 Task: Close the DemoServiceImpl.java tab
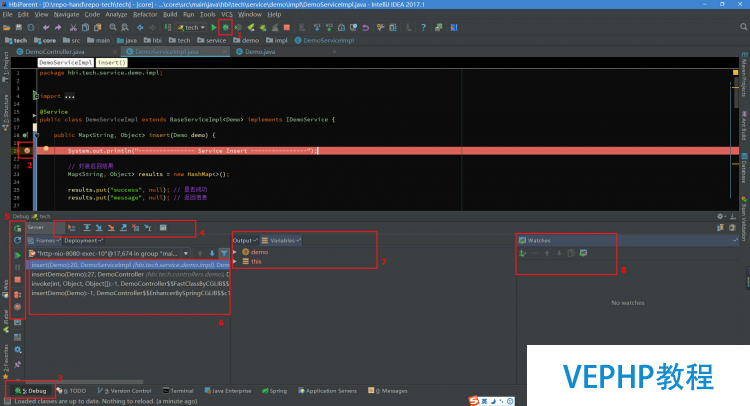(x=224, y=52)
